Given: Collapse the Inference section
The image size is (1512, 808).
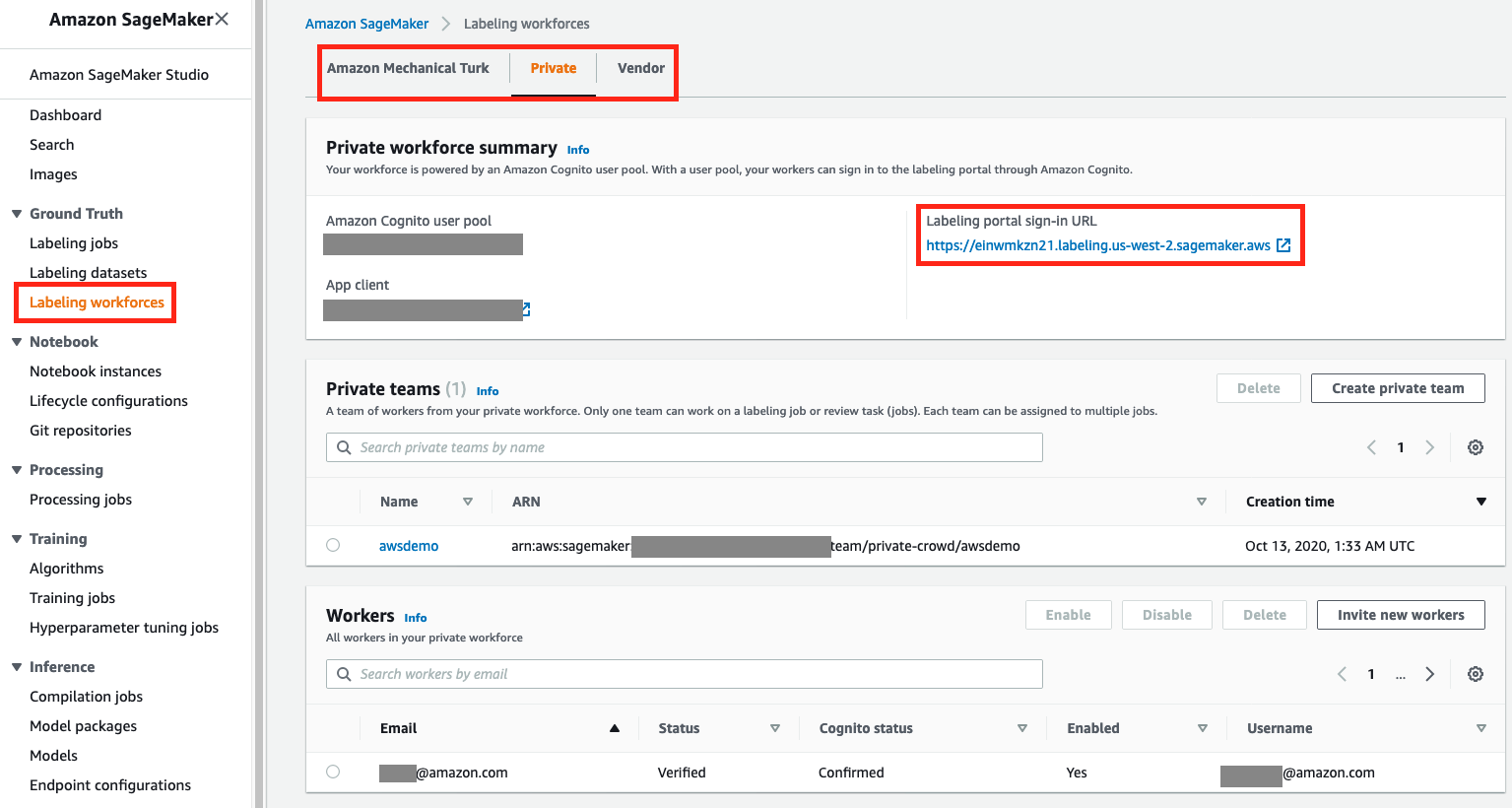Looking at the screenshot, I should pos(17,667).
